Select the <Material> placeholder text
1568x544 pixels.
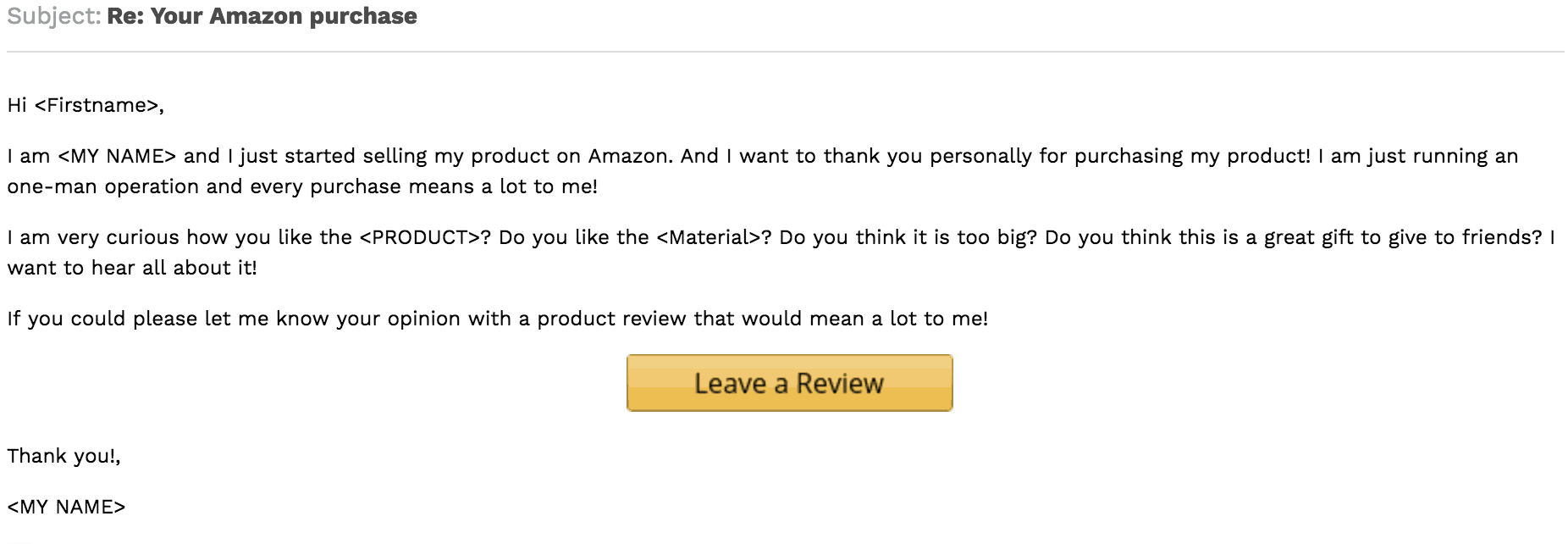point(706,237)
